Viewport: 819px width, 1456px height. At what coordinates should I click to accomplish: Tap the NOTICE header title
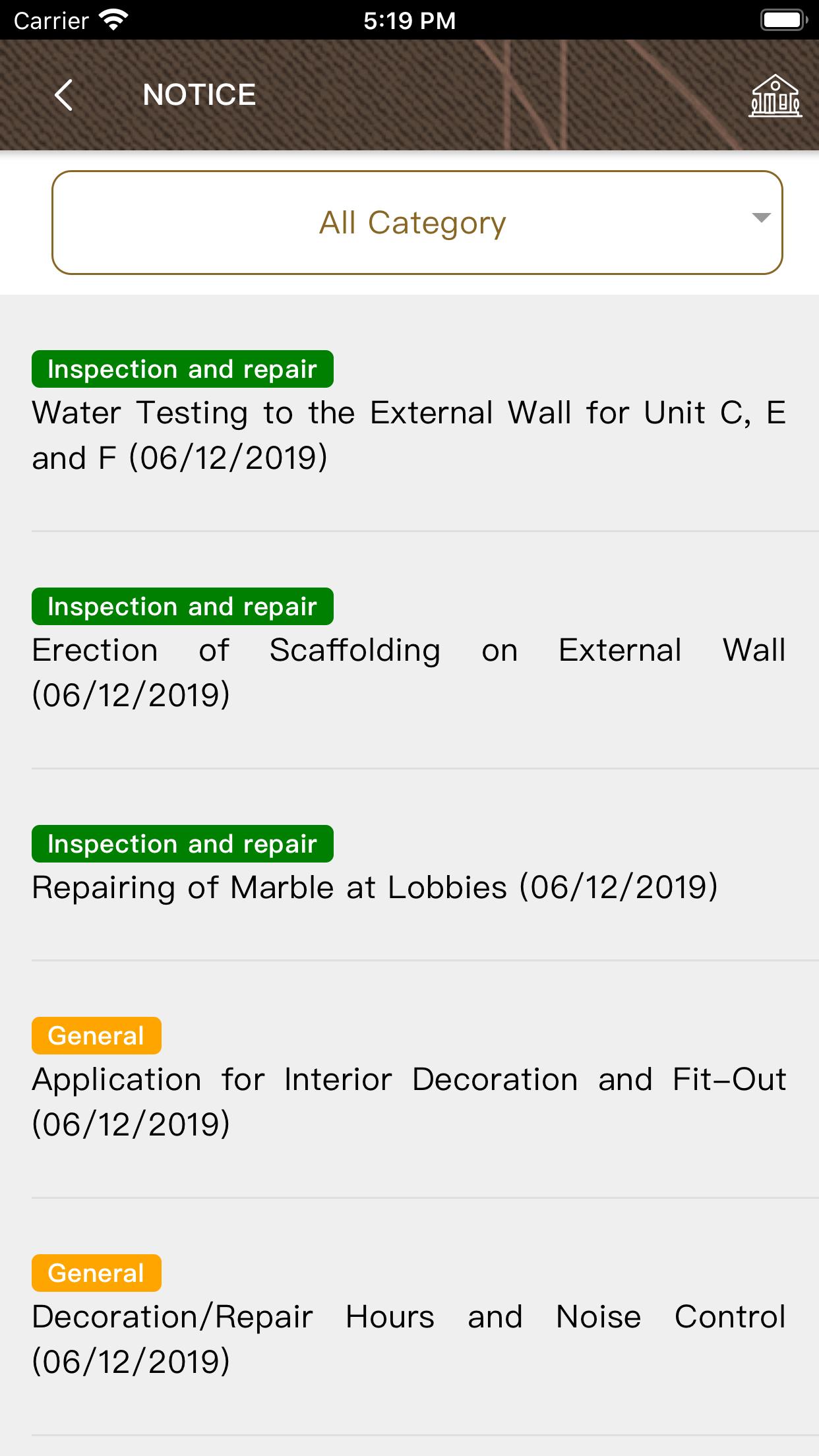point(199,95)
